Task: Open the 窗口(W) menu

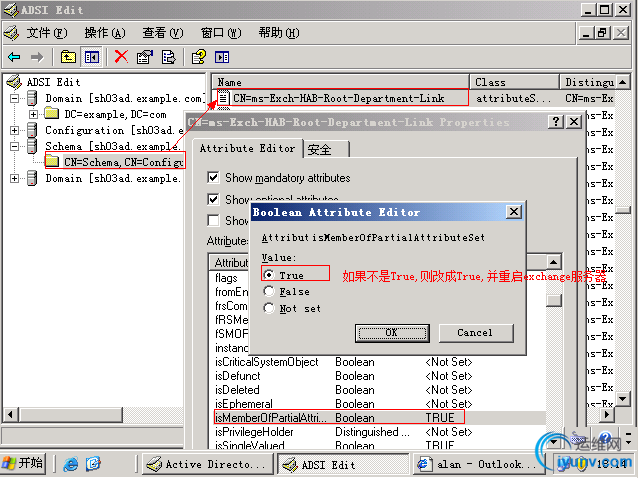Action: coord(221,33)
